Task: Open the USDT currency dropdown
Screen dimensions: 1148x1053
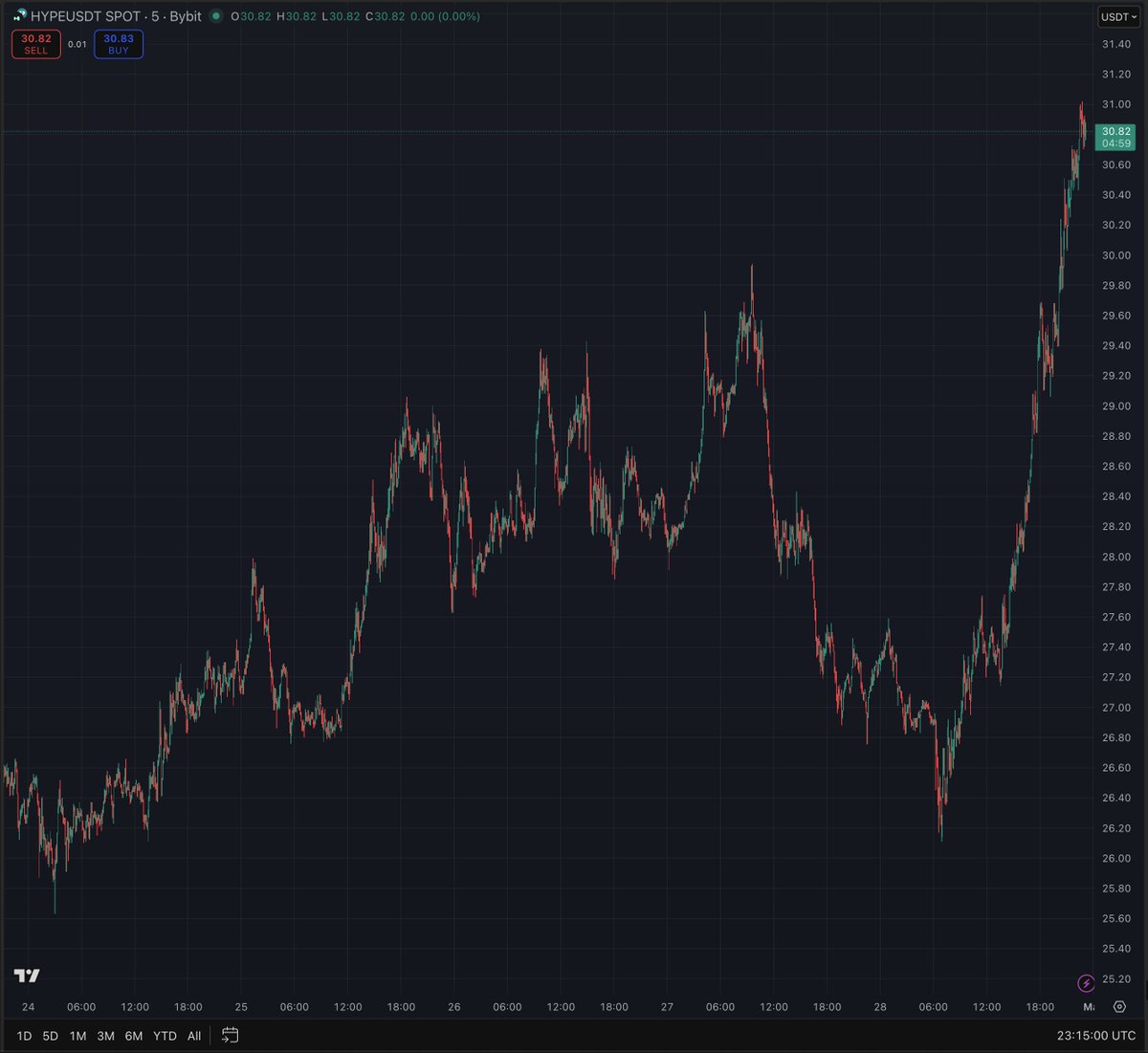Action: pyautogui.click(x=1118, y=16)
